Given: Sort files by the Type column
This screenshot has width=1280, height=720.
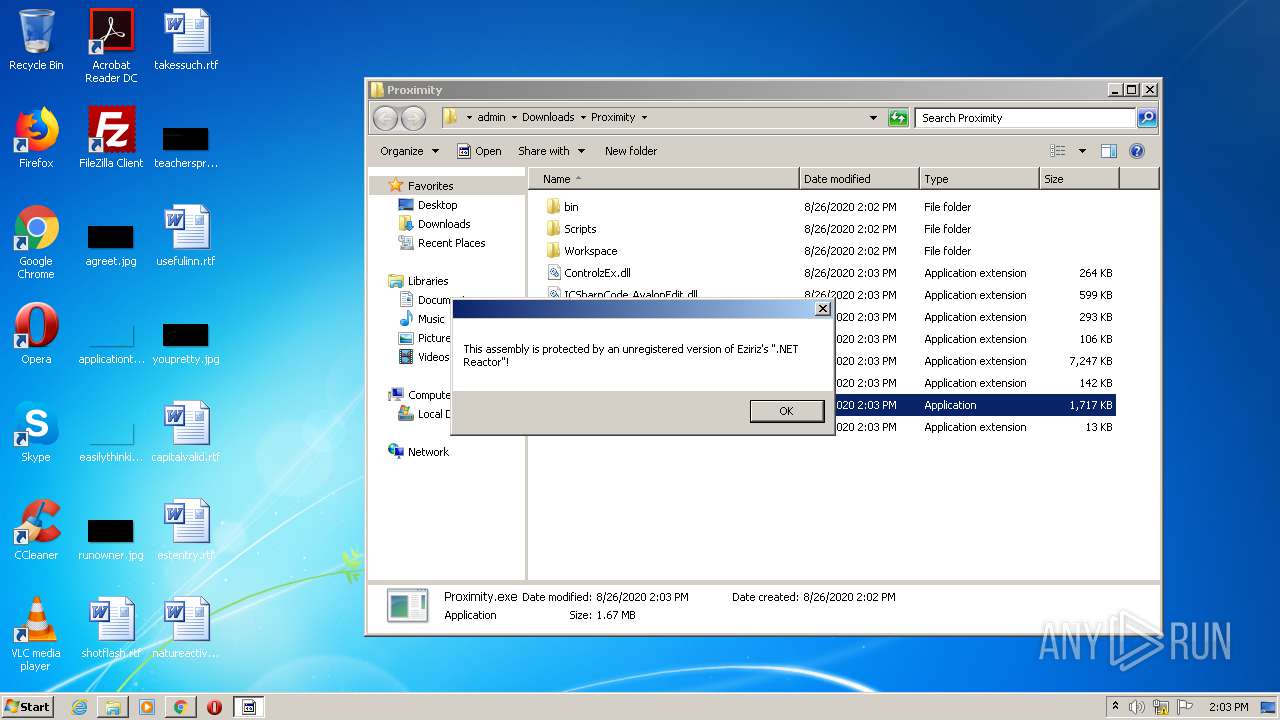Looking at the screenshot, I should point(979,179).
